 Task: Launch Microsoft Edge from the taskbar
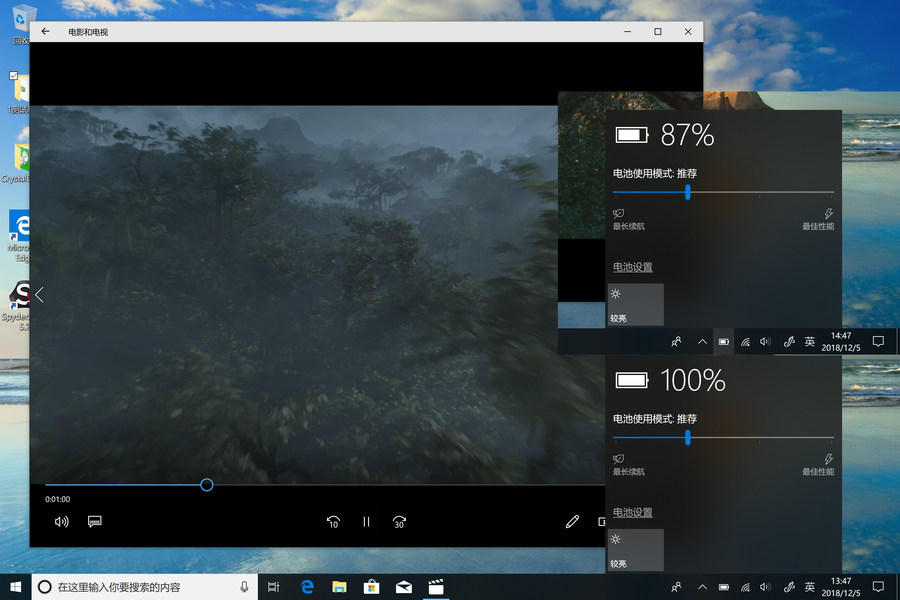point(307,587)
